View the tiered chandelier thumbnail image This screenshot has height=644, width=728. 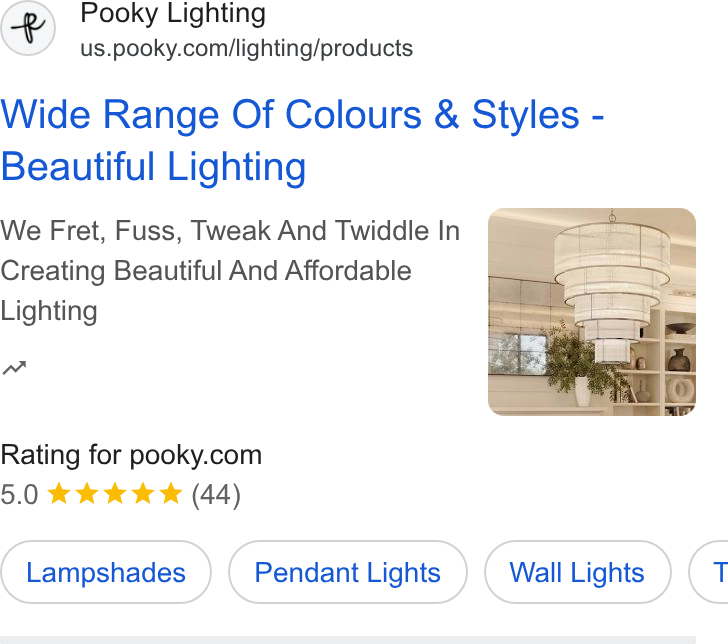(x=592, y=312)
